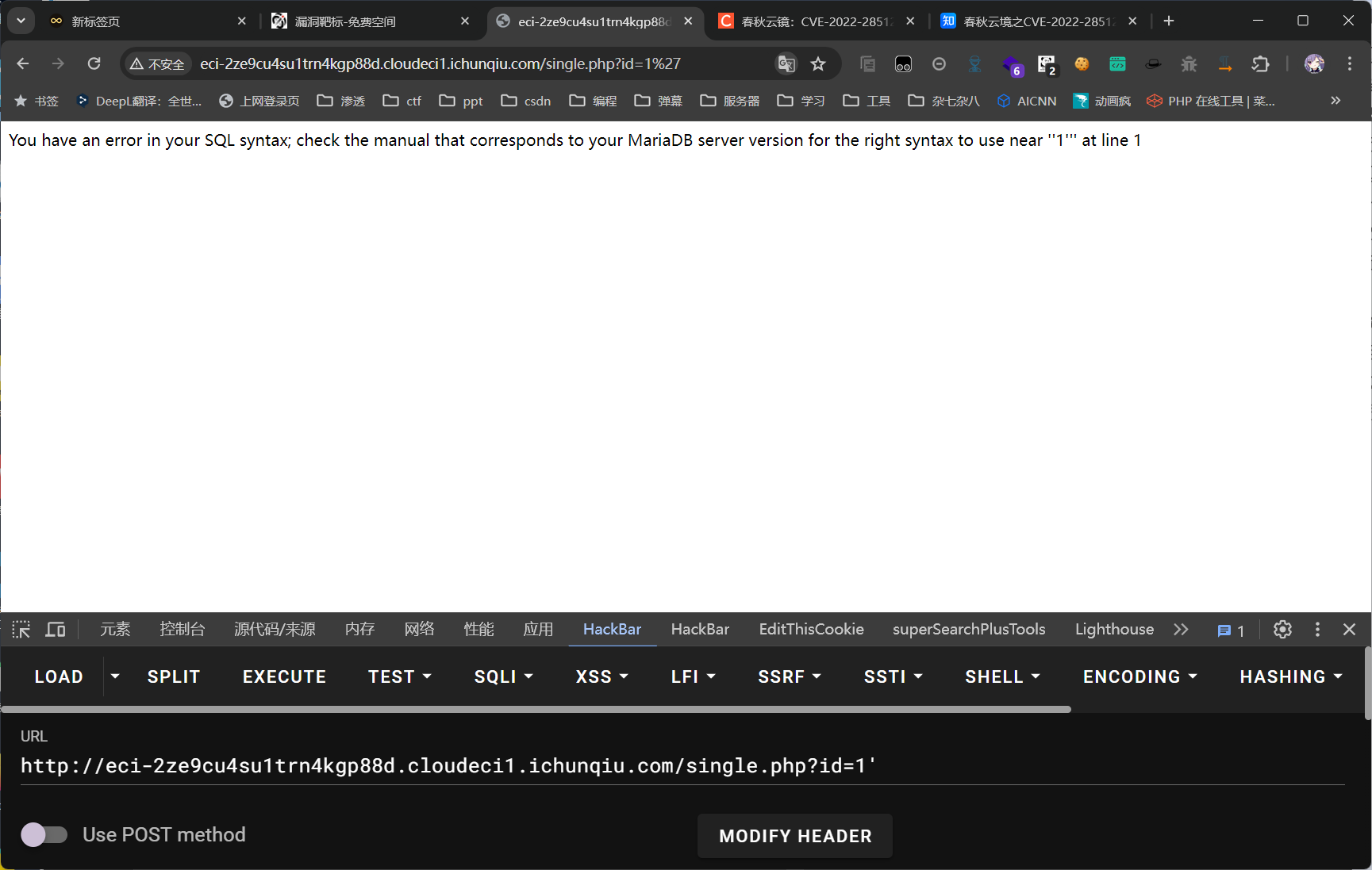Viewport: 1372px width, 870px height.
Task: Click the HackBar URL input field
Action: [x=682, y=765]
